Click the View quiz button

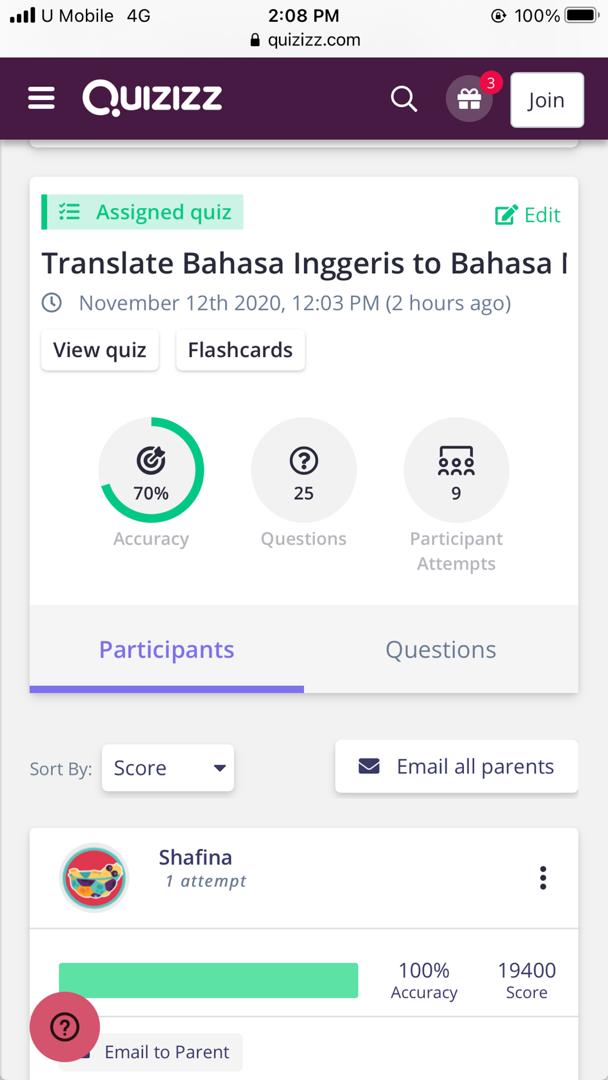pos(100,350)
